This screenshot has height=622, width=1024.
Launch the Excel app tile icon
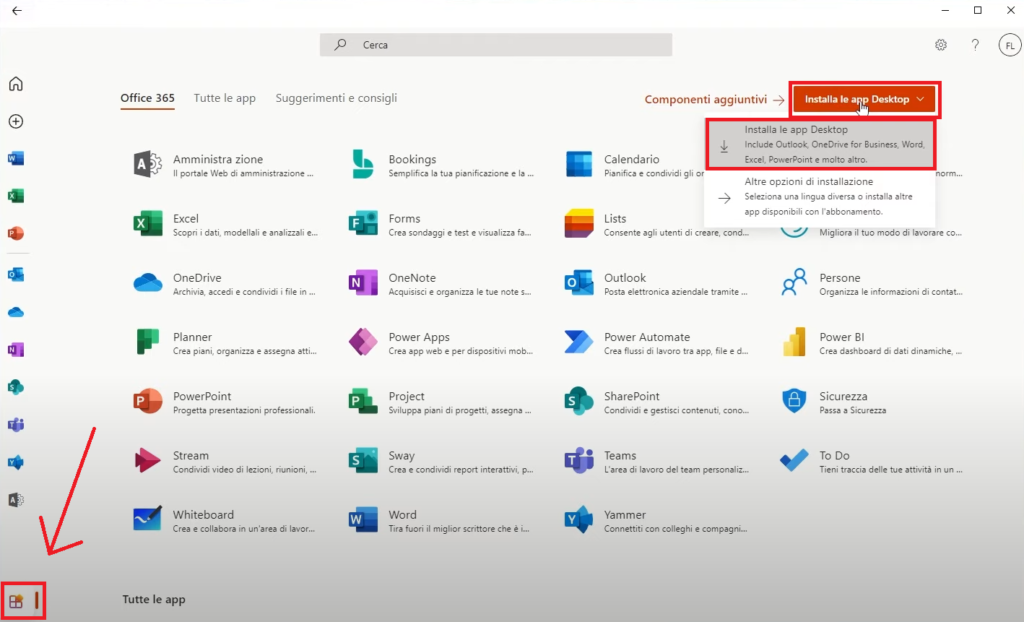coord(148,223)
